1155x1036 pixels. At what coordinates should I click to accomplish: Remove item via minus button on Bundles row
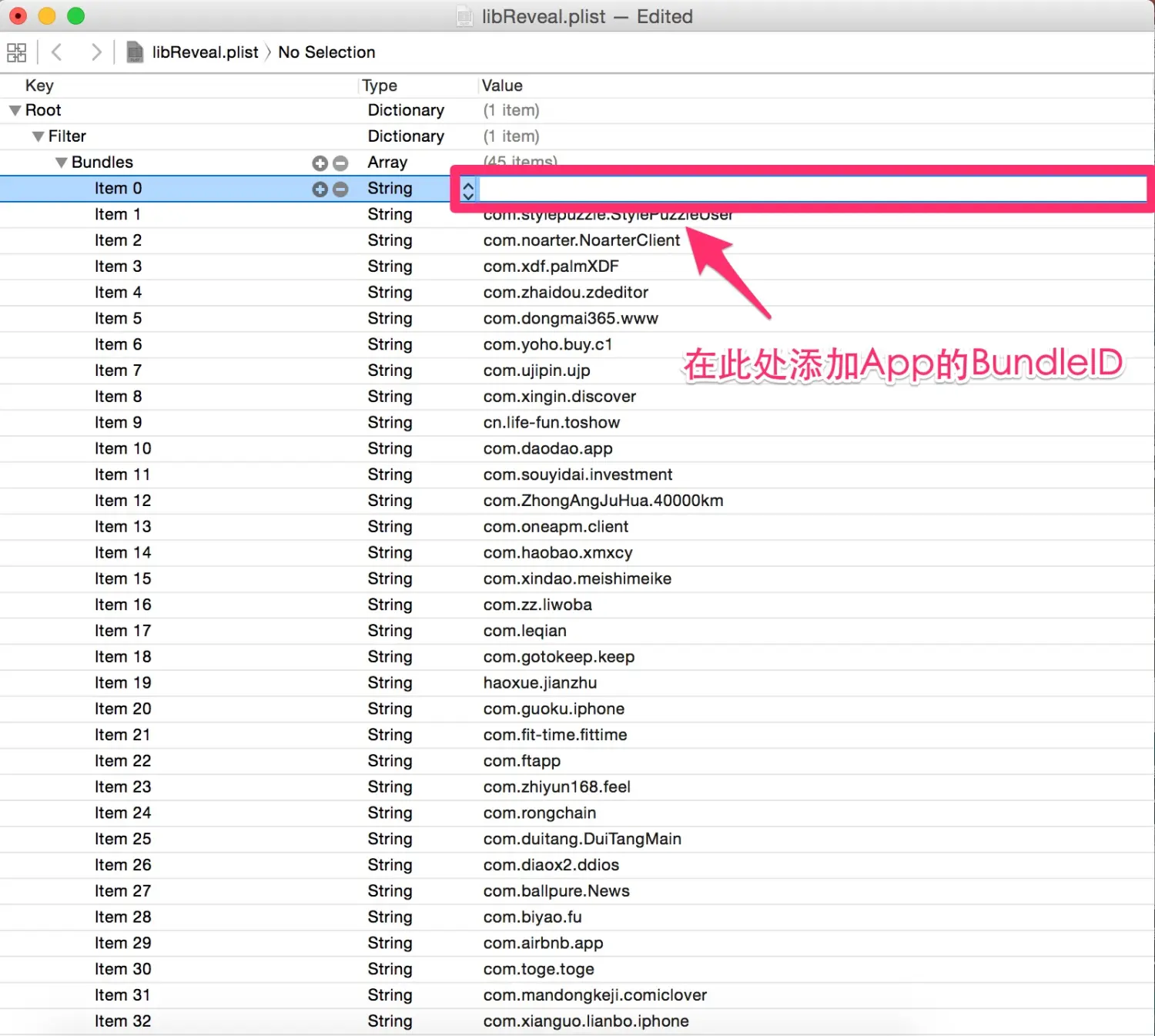pos(340,163)
